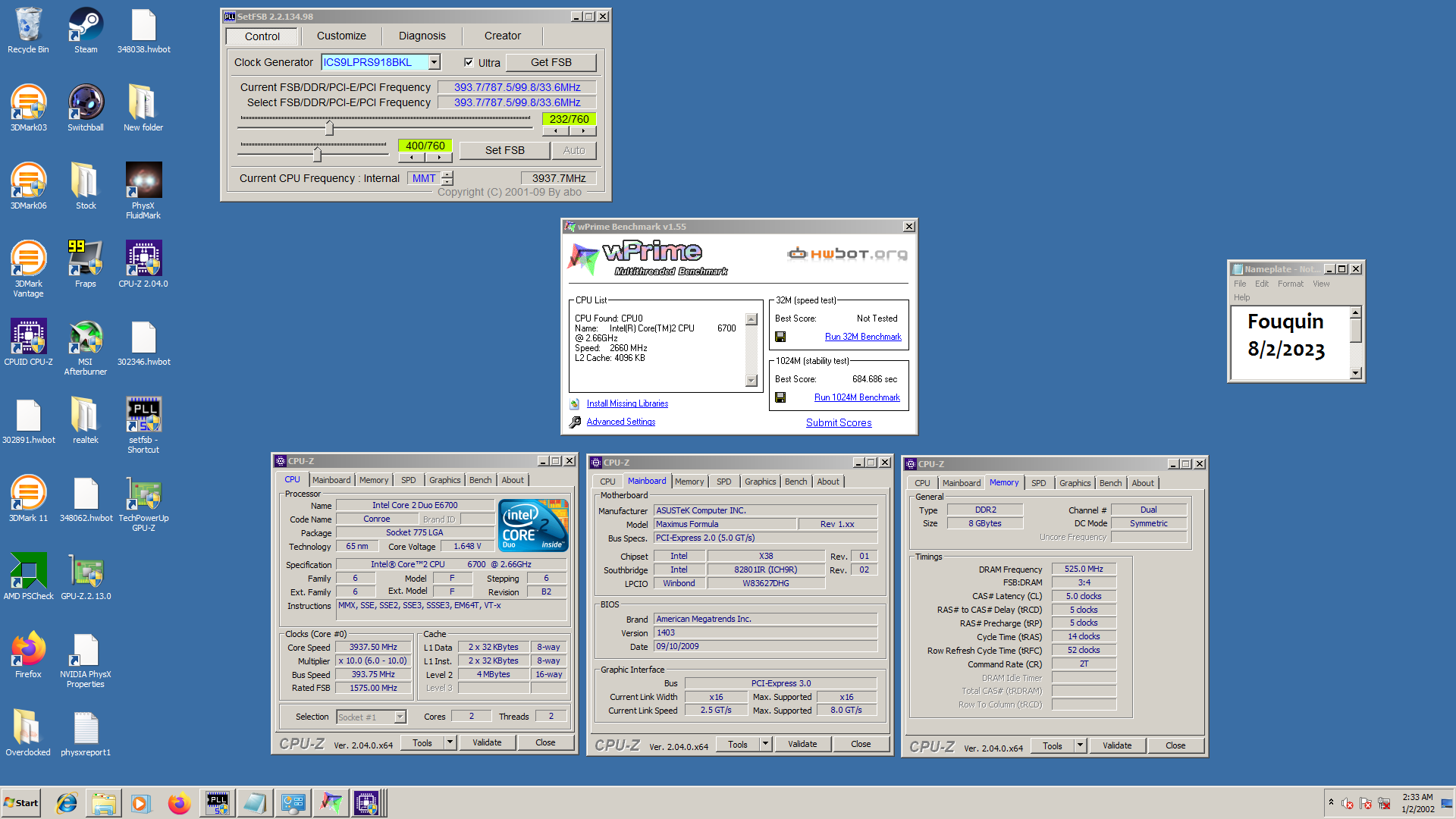Open 3DMark Vantage desktop icon

[x=28, y=269]
